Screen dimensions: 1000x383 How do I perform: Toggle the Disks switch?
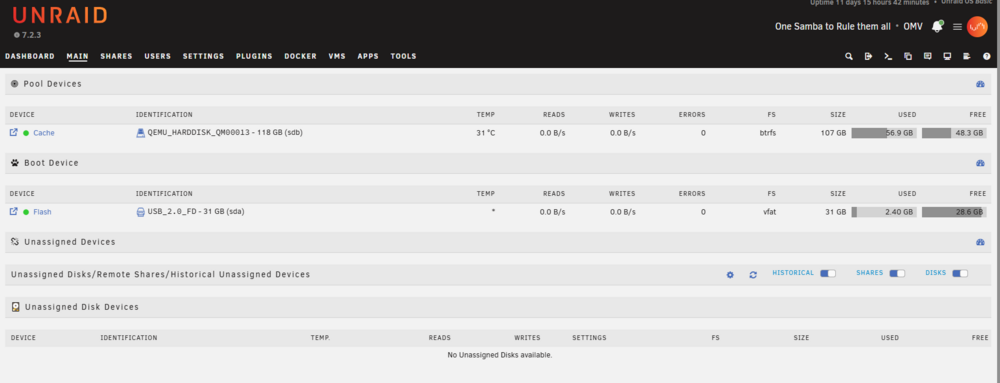coord(960,273)
